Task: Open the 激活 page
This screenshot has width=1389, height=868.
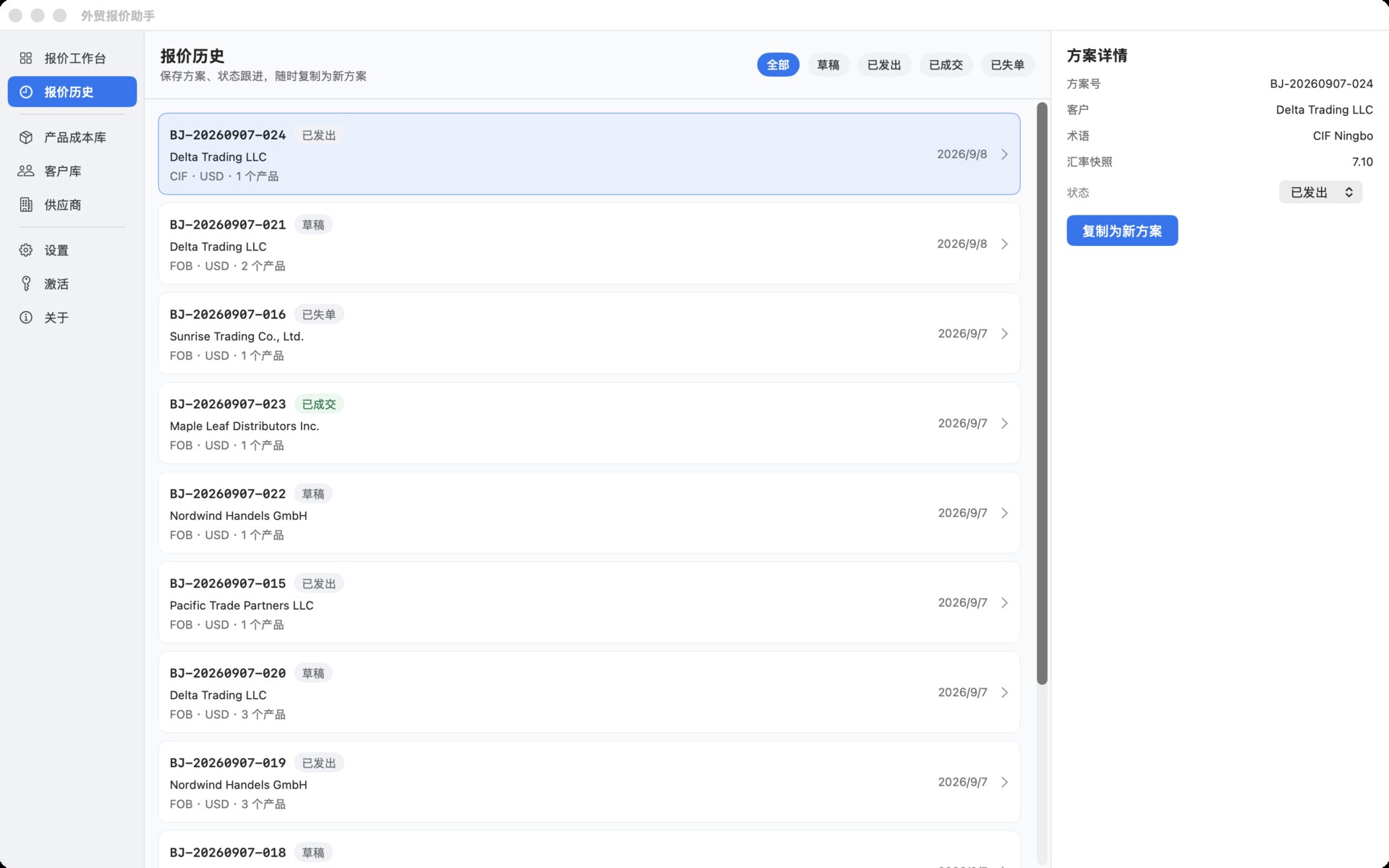Action: pyautogui.click(x=72, y=284)
